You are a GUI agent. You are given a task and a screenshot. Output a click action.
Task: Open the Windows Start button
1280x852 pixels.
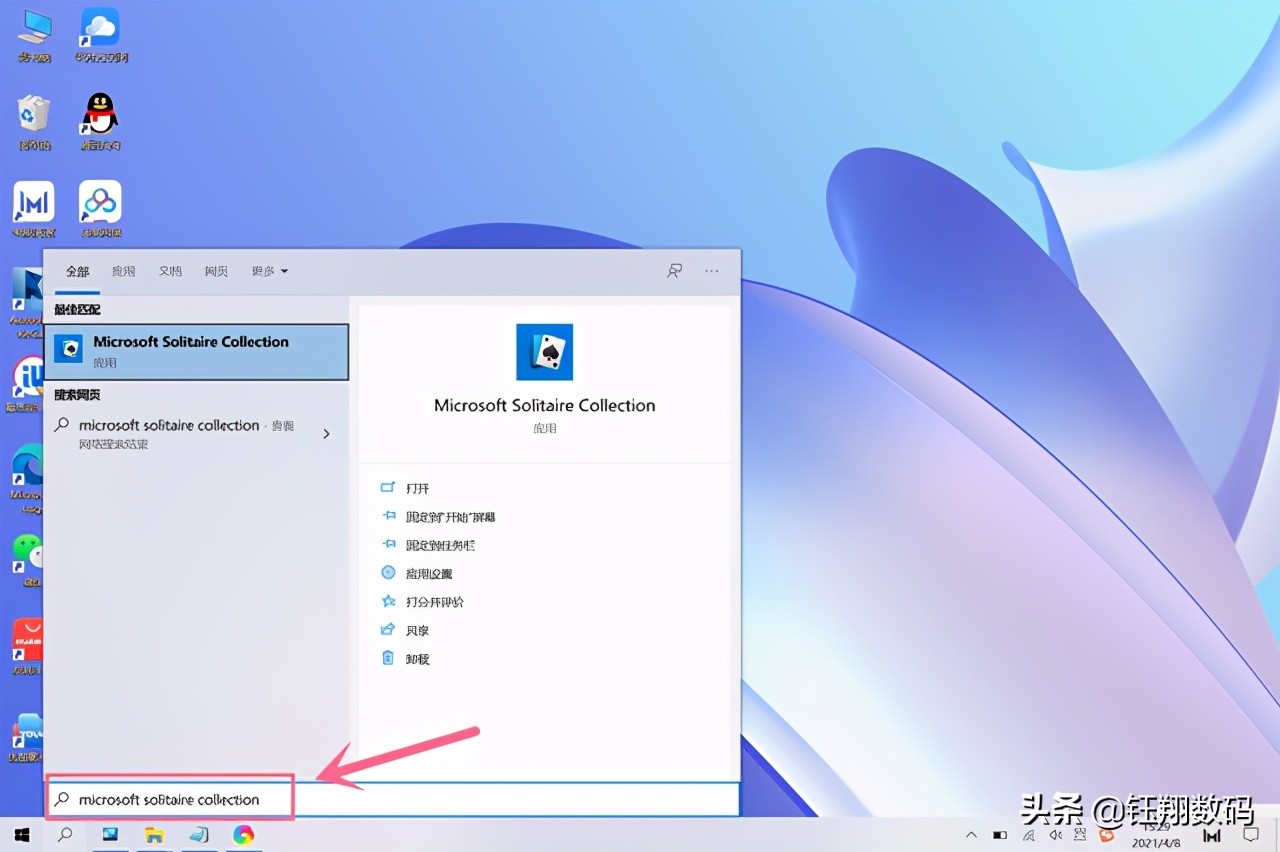tap(21, 834)
